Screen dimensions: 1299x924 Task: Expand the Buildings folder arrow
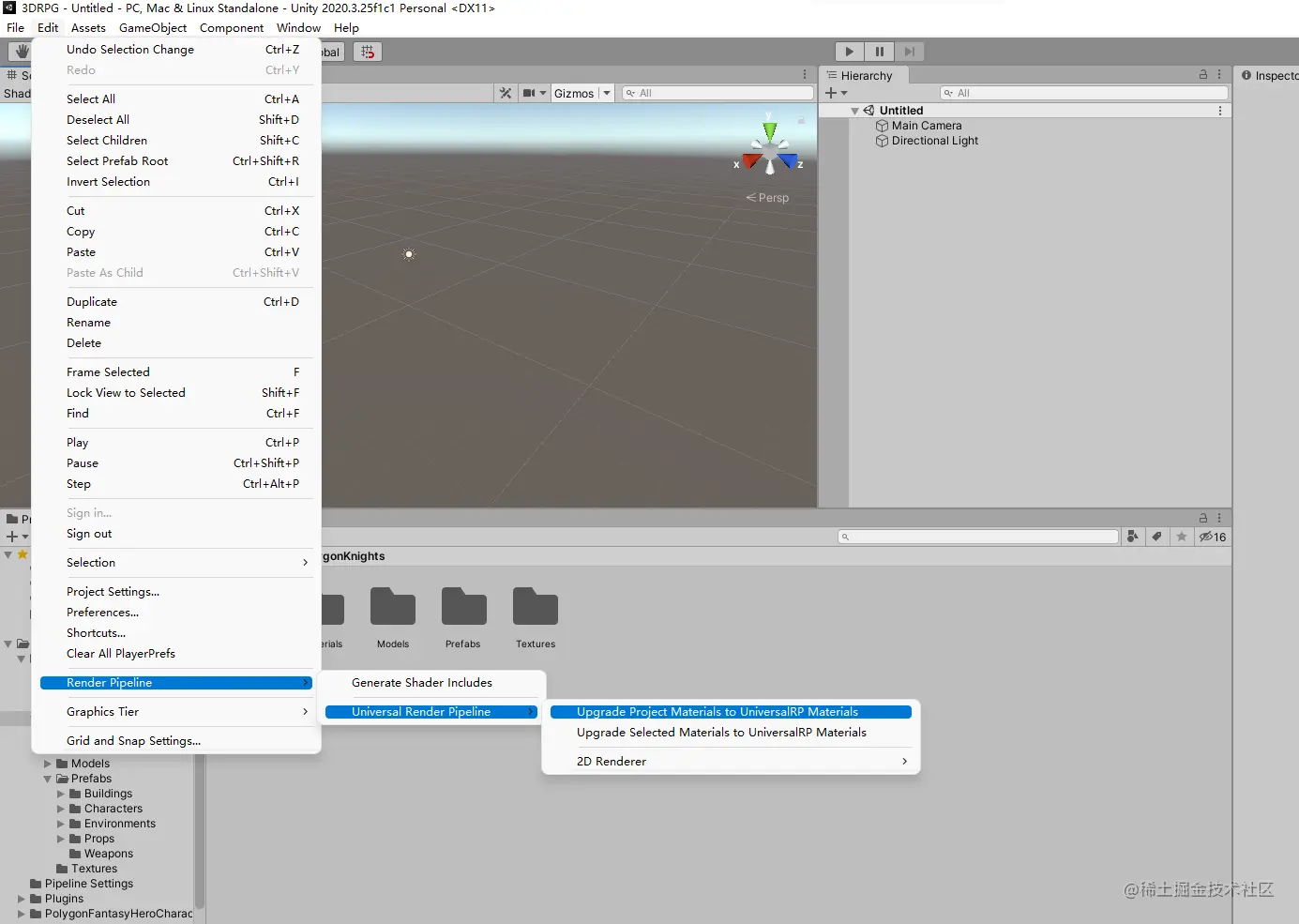61,794
